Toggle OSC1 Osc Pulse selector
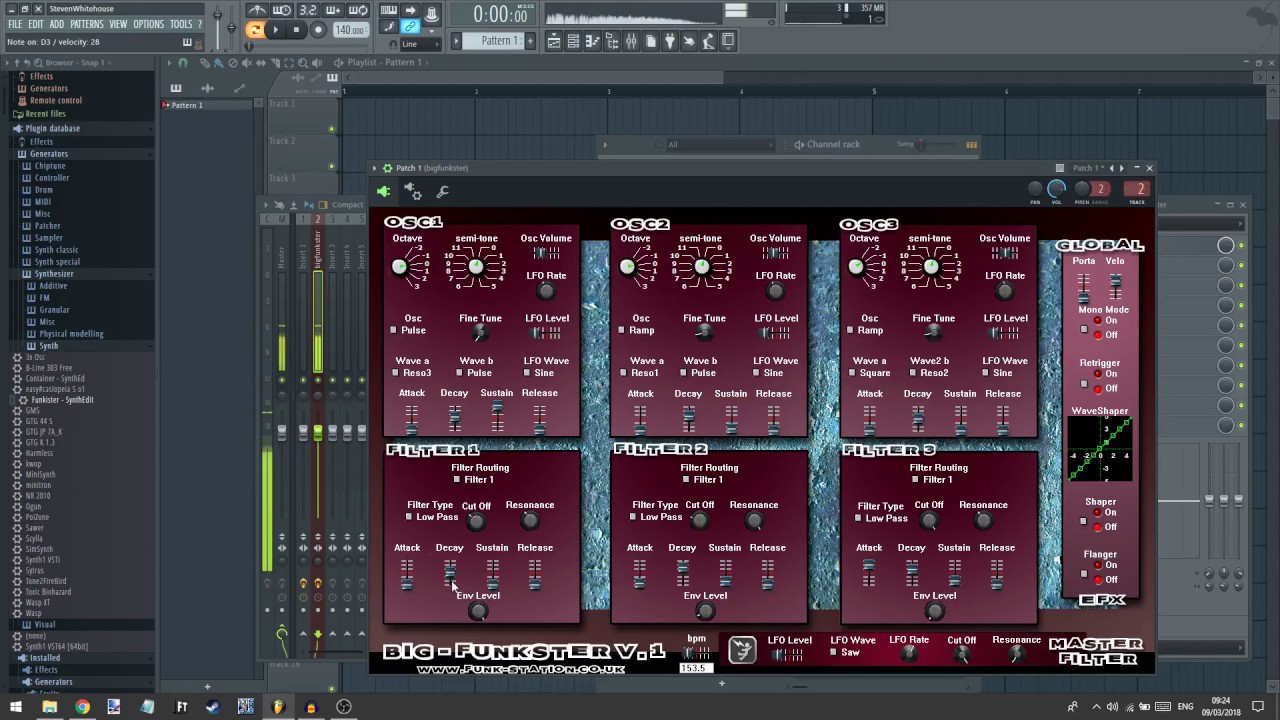Viewport: 1280px width, 720px height. 395,331
